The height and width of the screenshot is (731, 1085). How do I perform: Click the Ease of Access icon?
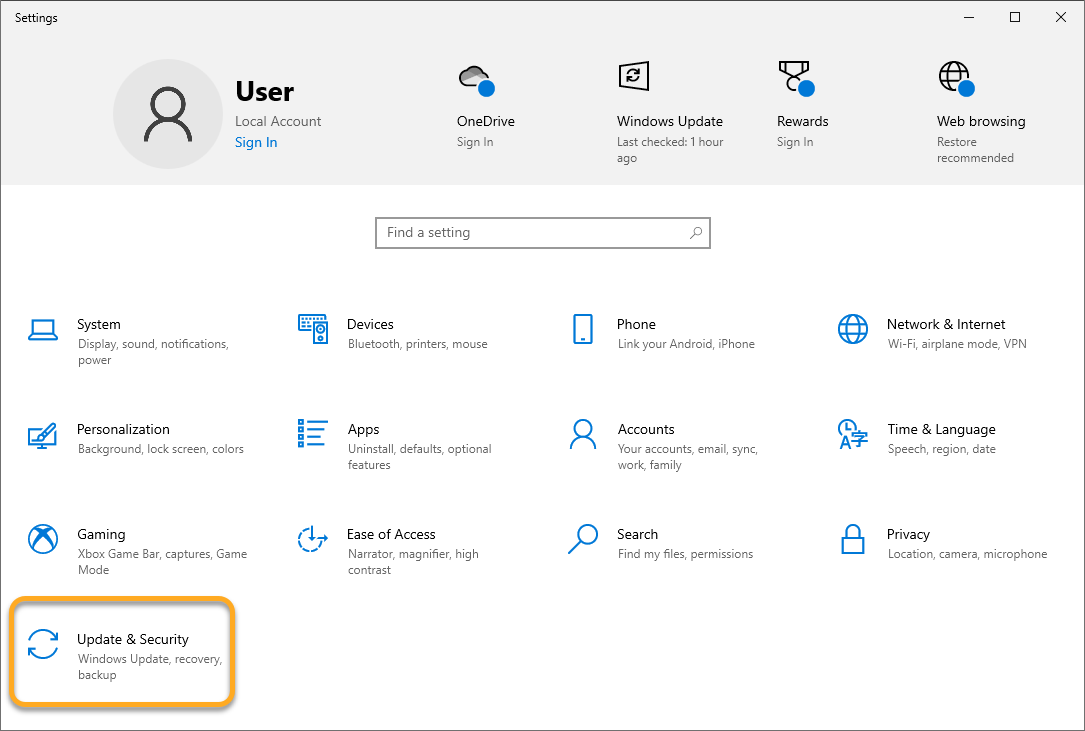[313, 539]
